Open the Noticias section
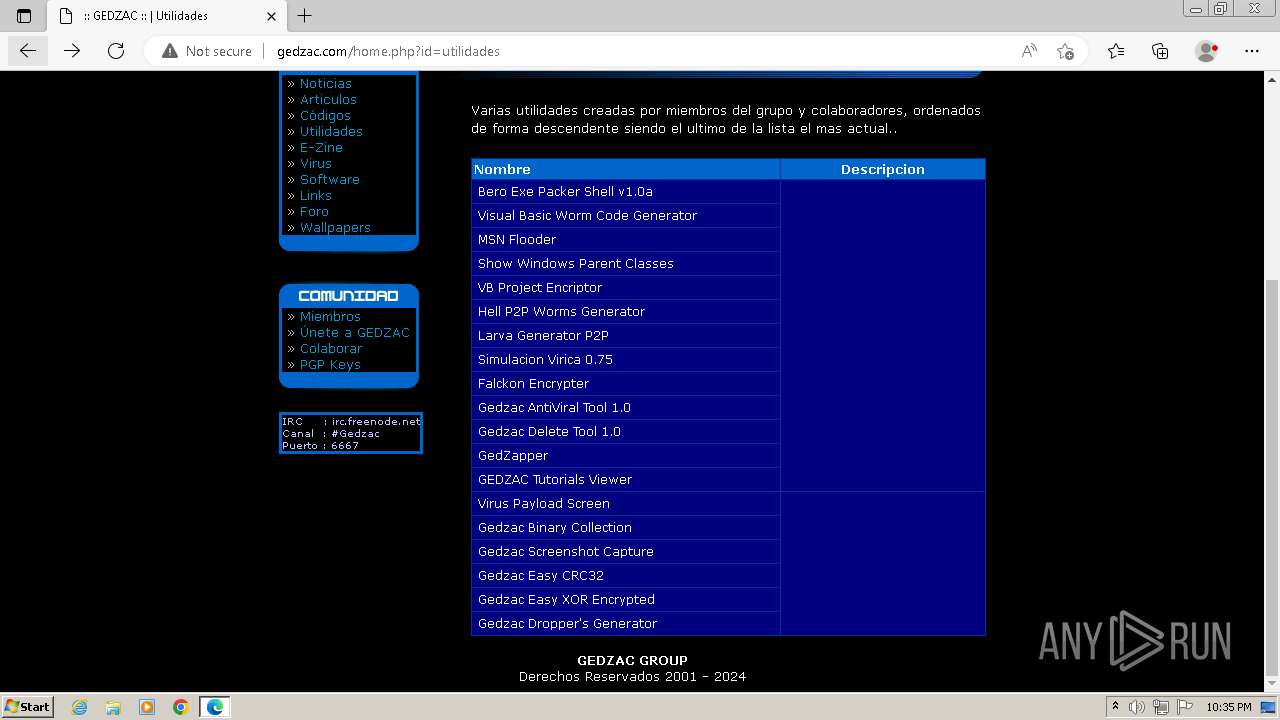1280x720 pixels. click(325, 83)
